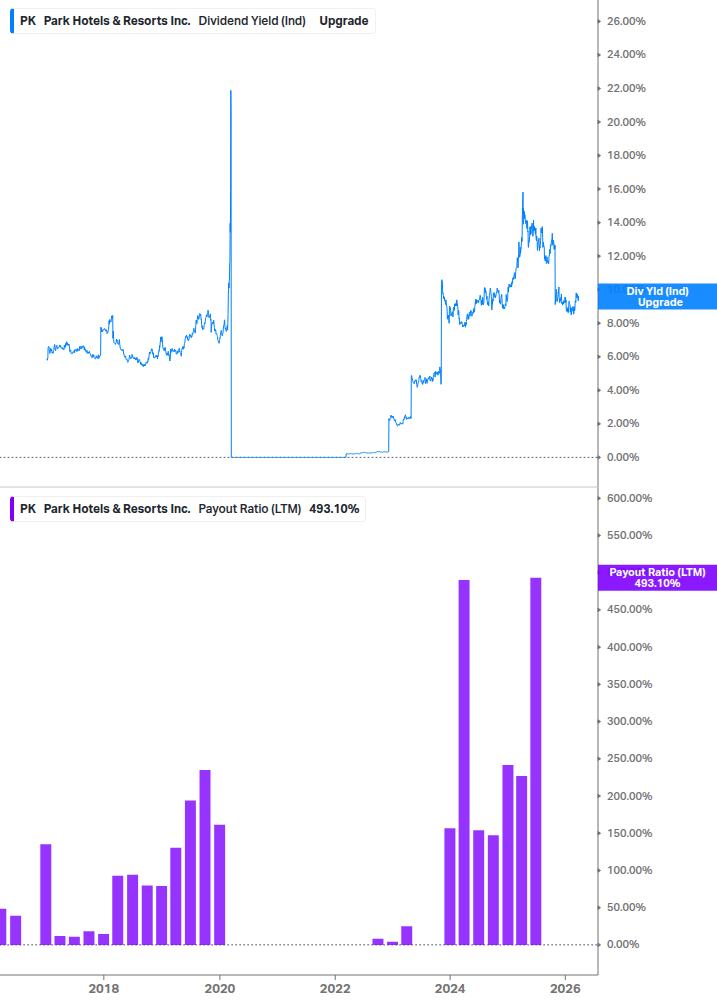Click the blue Div Yld (Ind) axis price badge
The image size is (717, 1005).
(657, 296)
